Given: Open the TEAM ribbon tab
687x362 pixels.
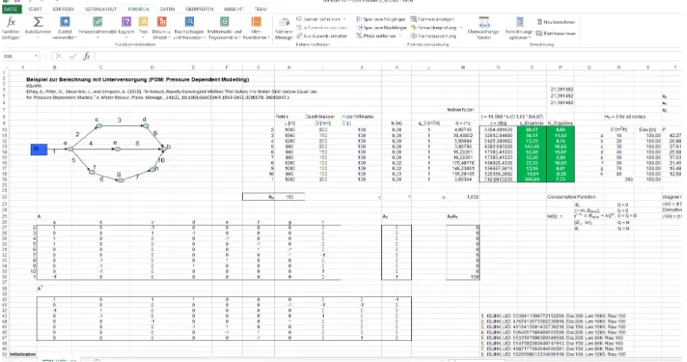Looking at the screenshot, I should click(260, 9).
